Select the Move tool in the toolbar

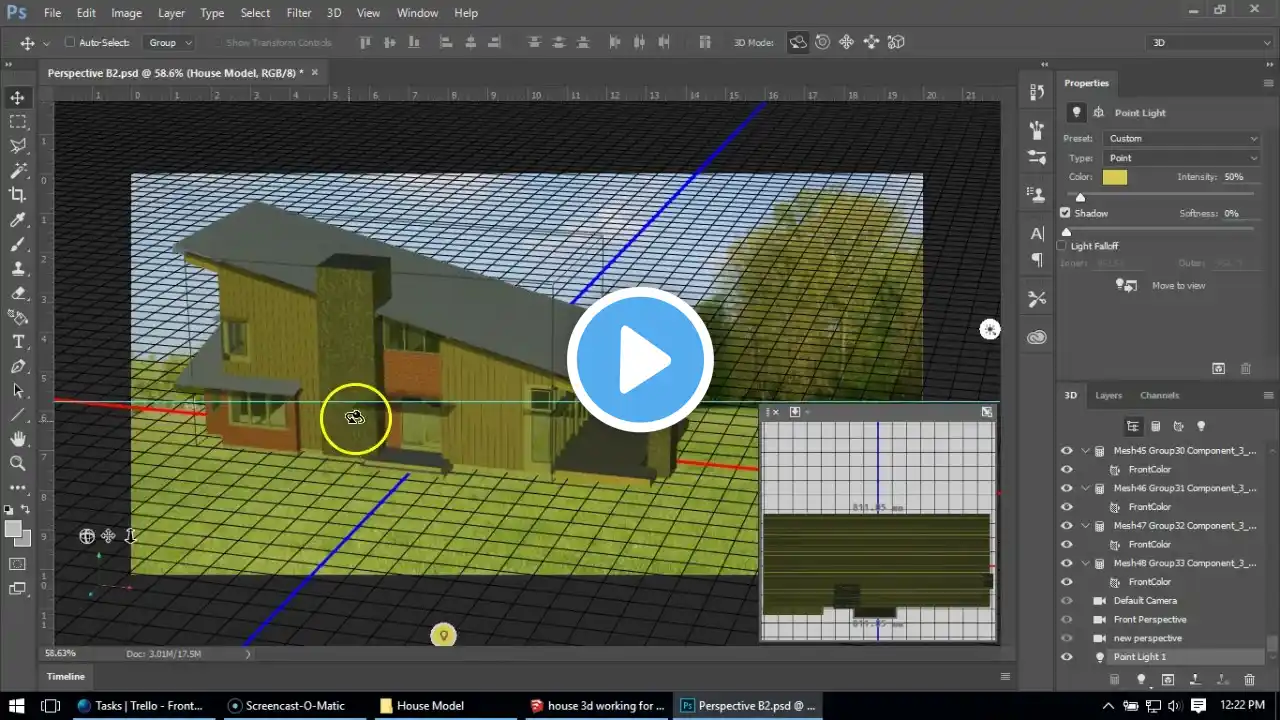point(18,97)
